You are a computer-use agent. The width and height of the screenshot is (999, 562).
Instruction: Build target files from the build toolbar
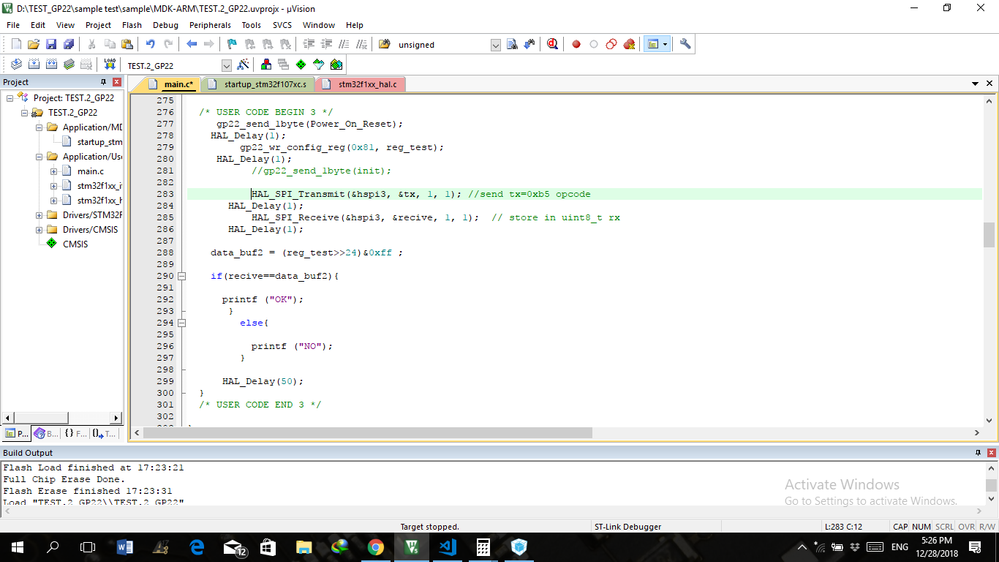coord(34,65)
